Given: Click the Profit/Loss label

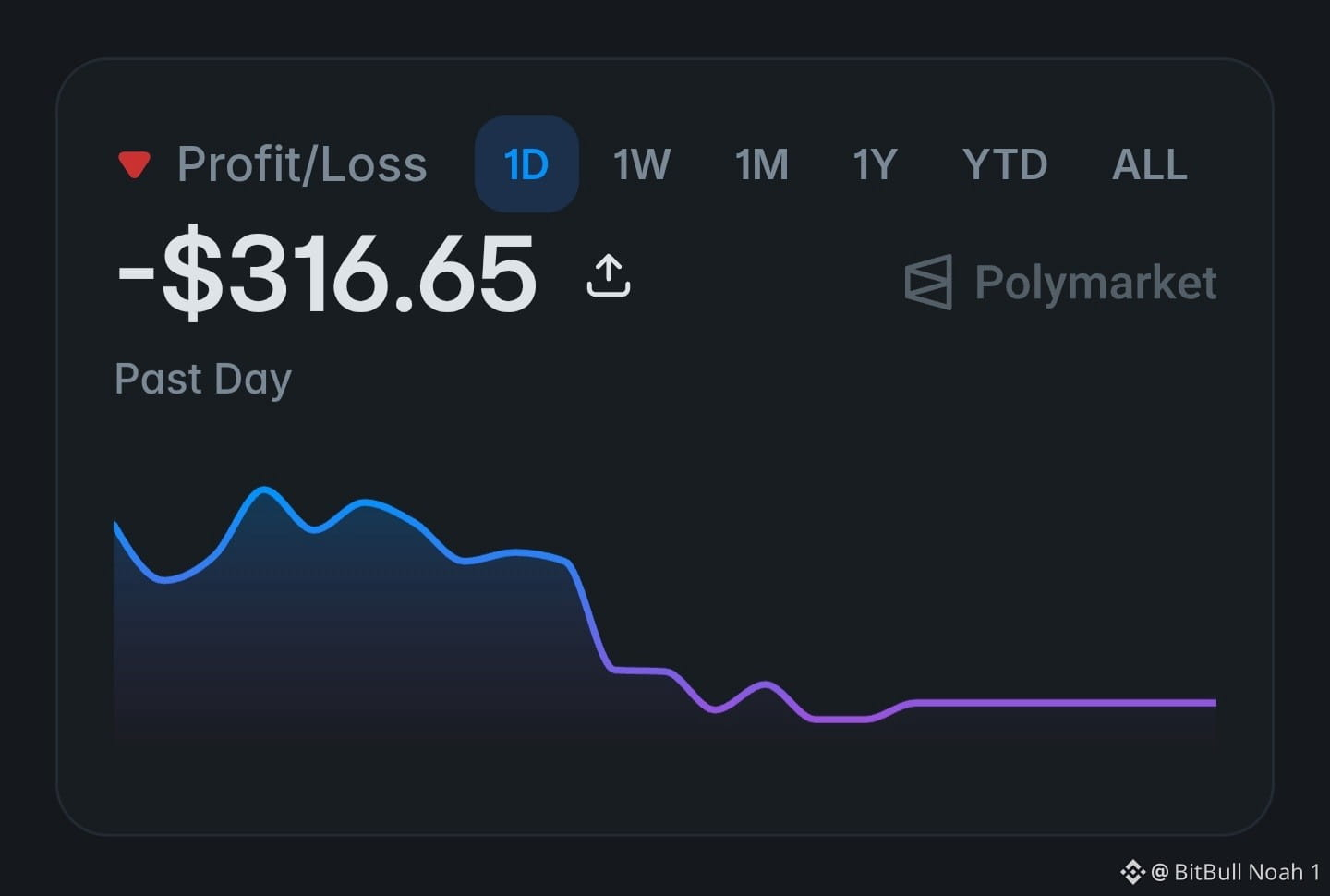Looking at the screenshot, I should [x=302, y=164].
